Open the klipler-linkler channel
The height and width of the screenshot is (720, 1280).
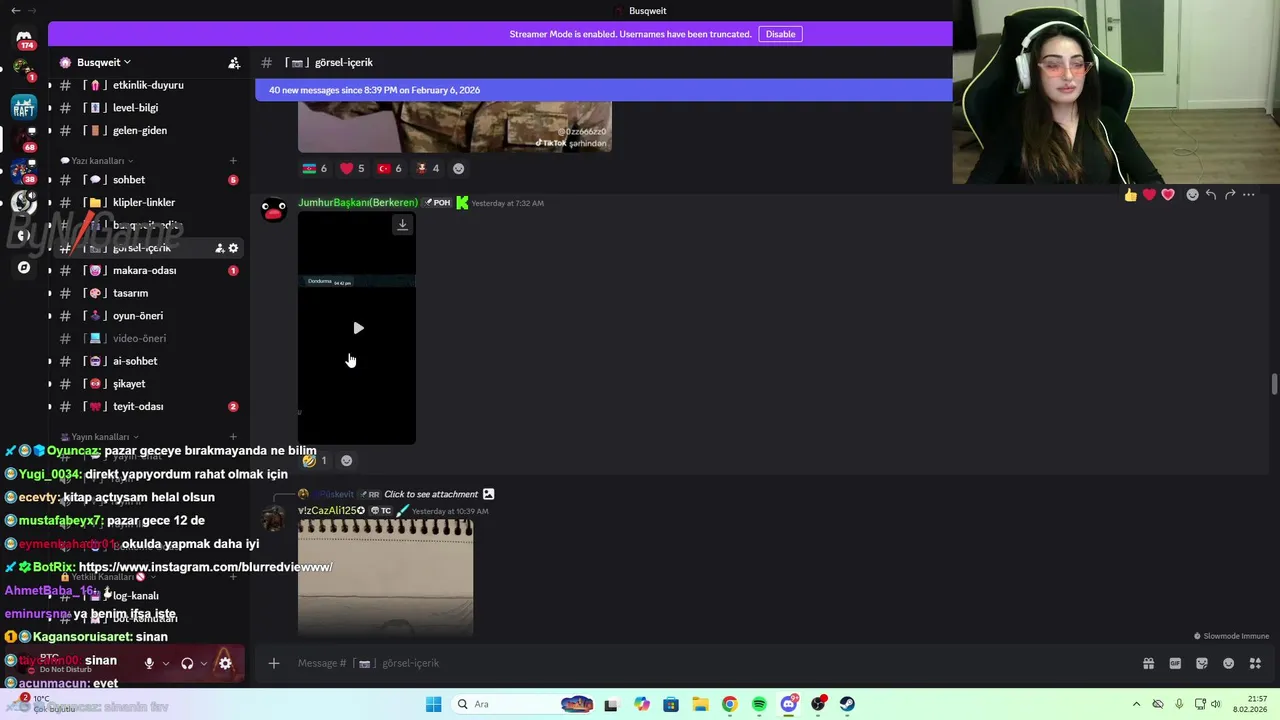coord(148,202)
